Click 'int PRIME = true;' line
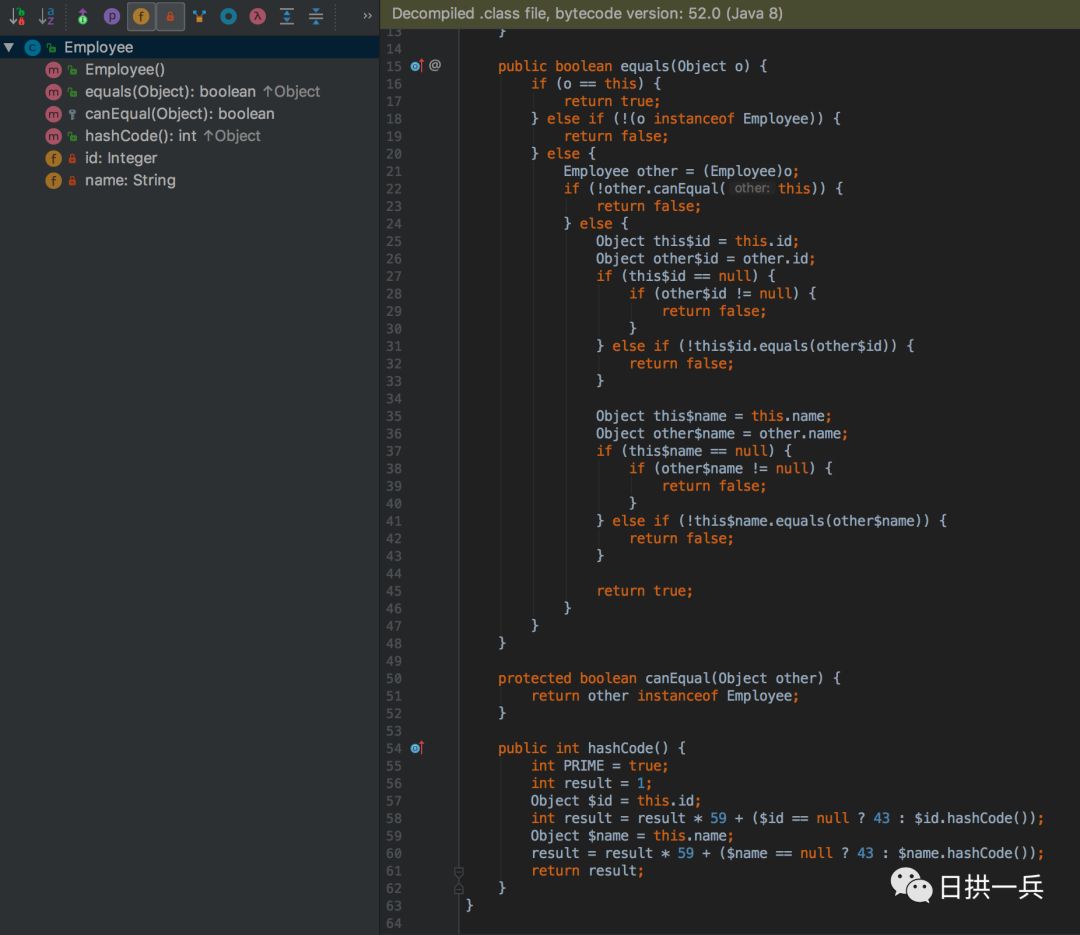The height and width of the screenshot is (935, 1080). pyautogui.click(x=599, y=766)
